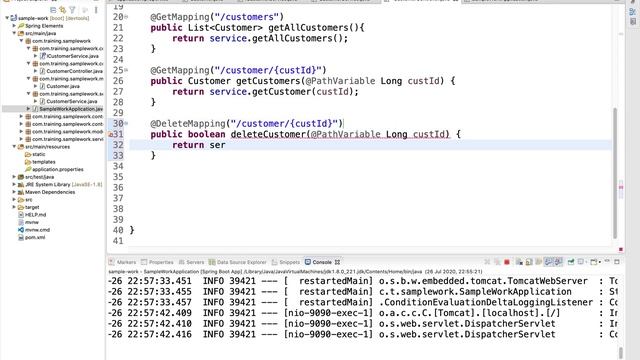Expand the target folder
This screenshot has width=640, height=360.
(14, 207)
